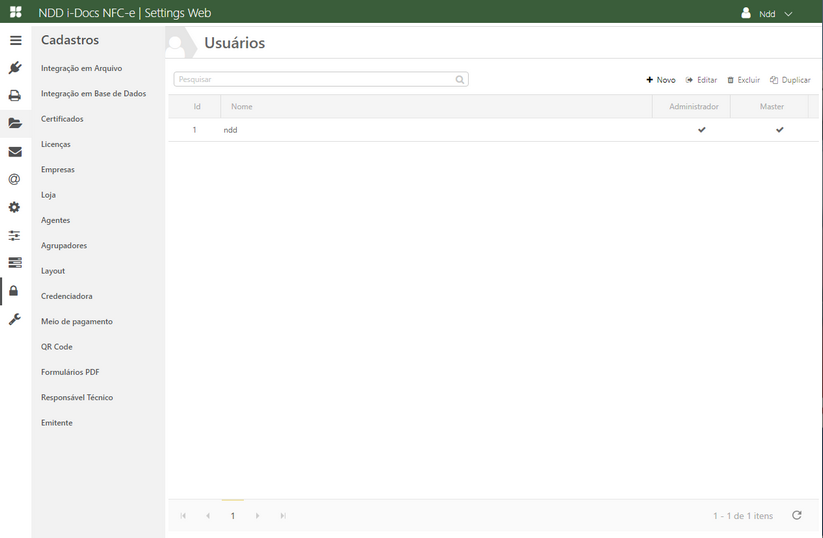The height and width of the screenshot is (538, 823).
Task: Open the envelope mail sidebar icon
Action: pos(15,152)
